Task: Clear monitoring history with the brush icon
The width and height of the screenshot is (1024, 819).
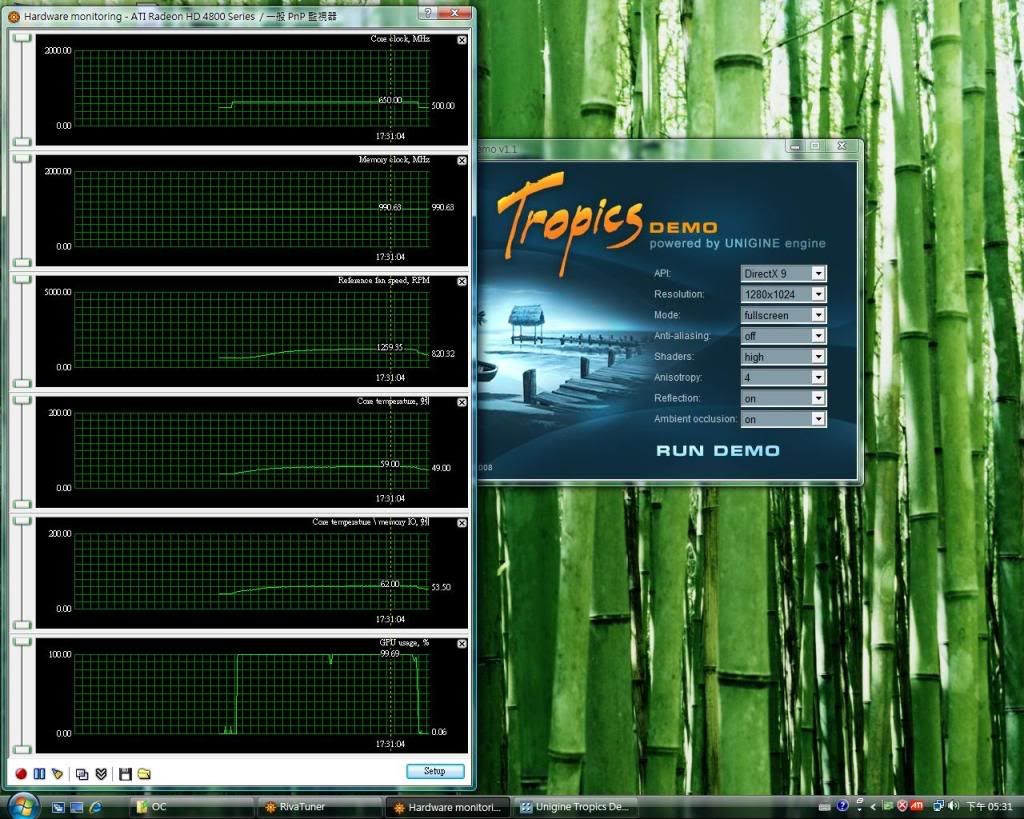Action: click(57, 774)
